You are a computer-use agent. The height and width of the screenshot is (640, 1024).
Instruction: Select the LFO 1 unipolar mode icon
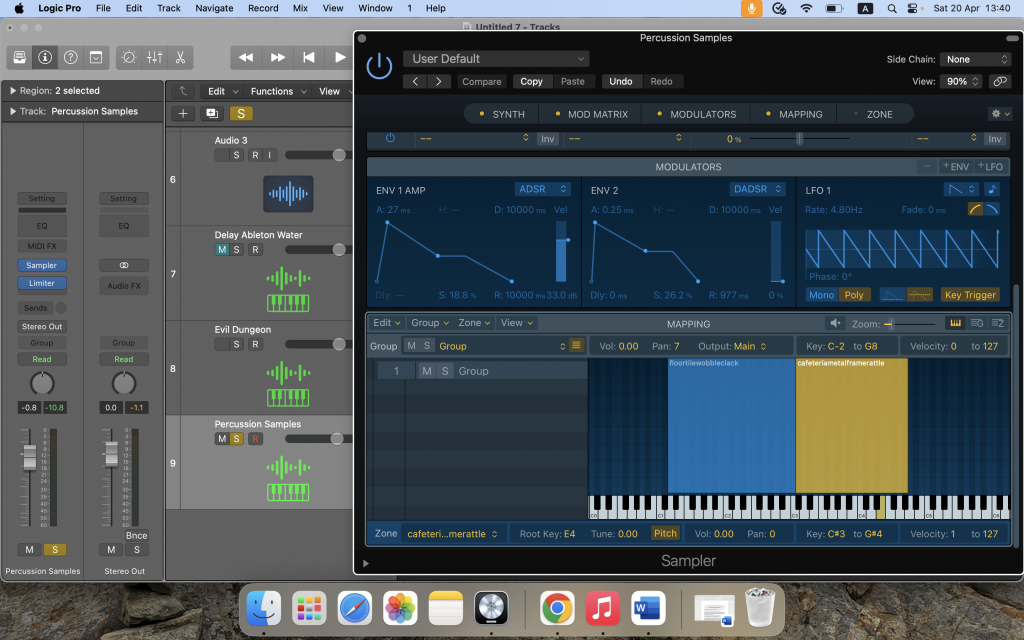tap(892, 295)
